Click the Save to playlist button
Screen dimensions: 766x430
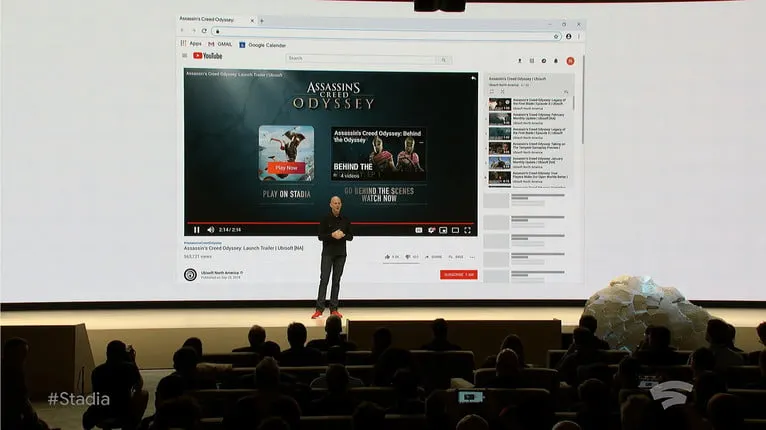(x=456, y=257)
